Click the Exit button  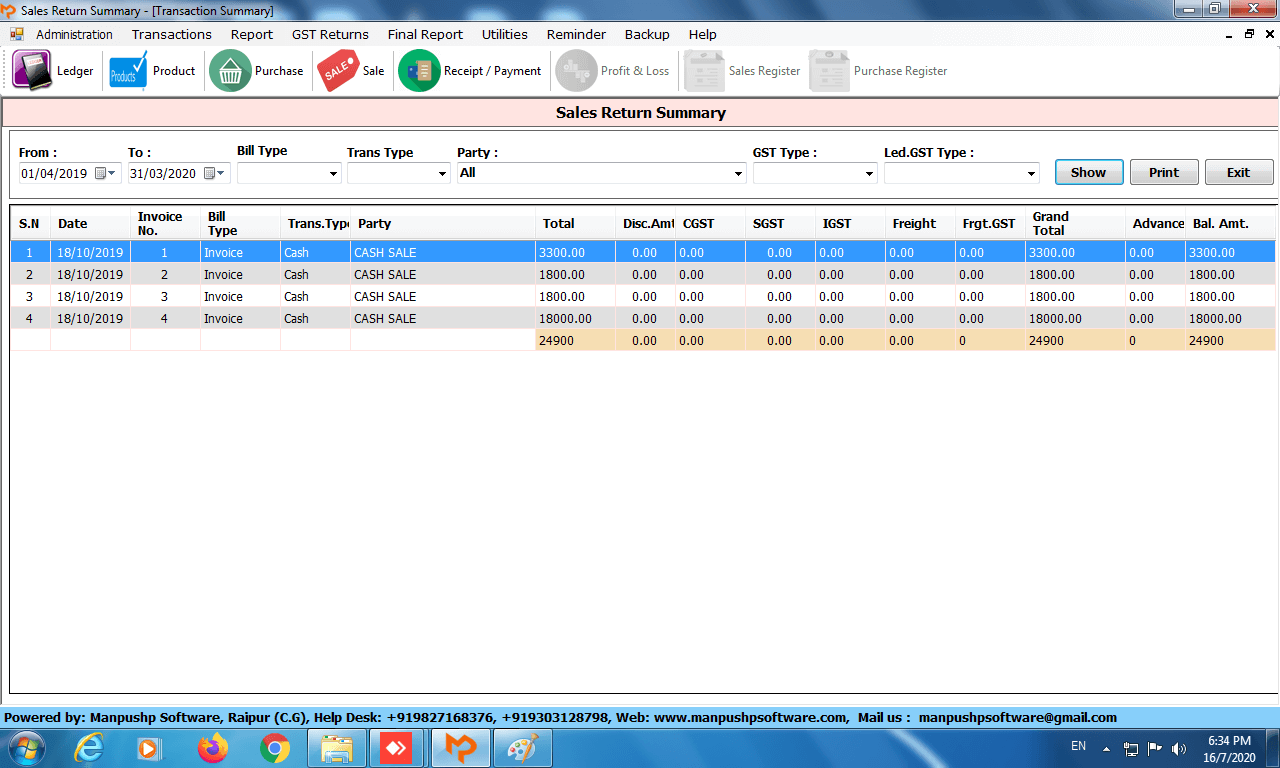[x=1239, y=172]
